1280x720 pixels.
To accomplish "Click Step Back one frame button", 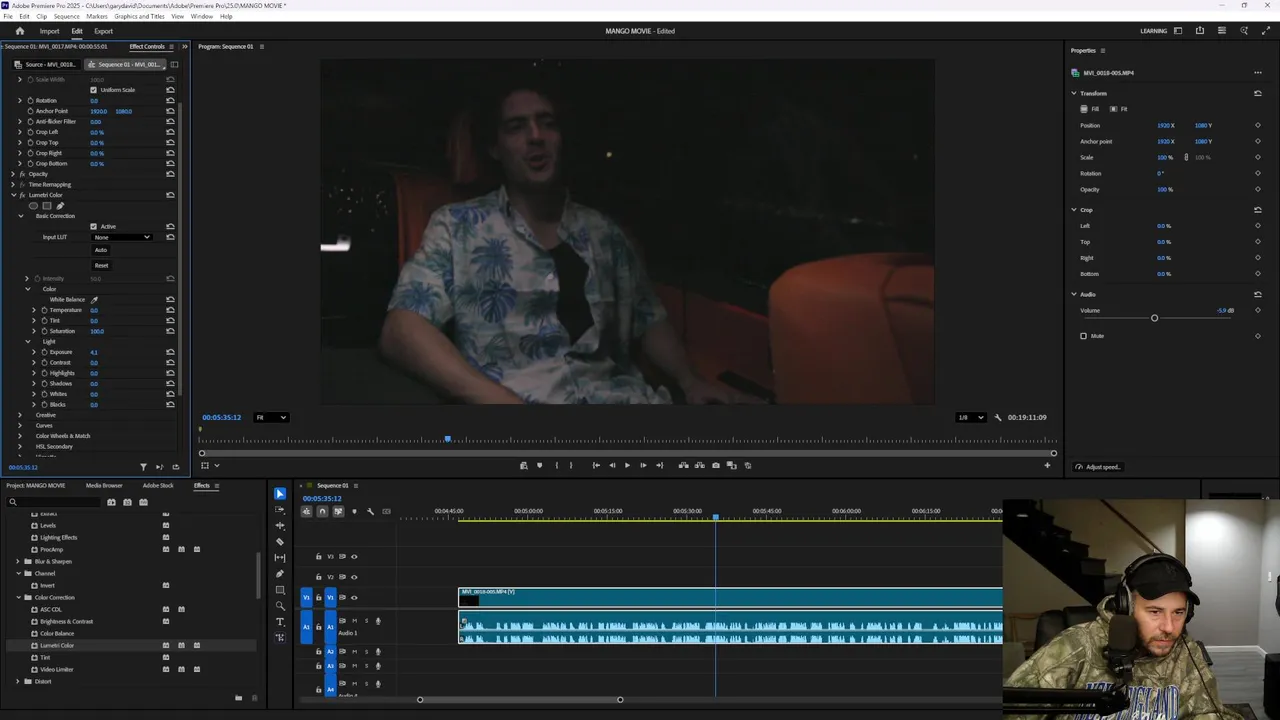I will click(612, 465).
